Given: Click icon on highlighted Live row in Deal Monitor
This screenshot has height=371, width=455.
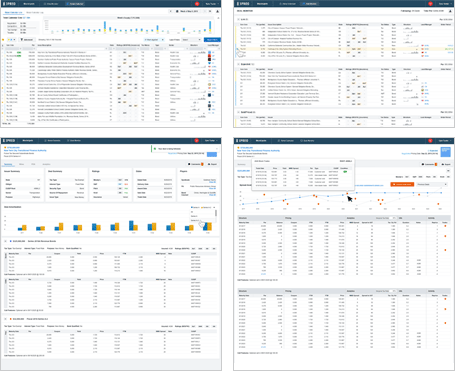Looking at the screenshot, I should tap(238, 49).
